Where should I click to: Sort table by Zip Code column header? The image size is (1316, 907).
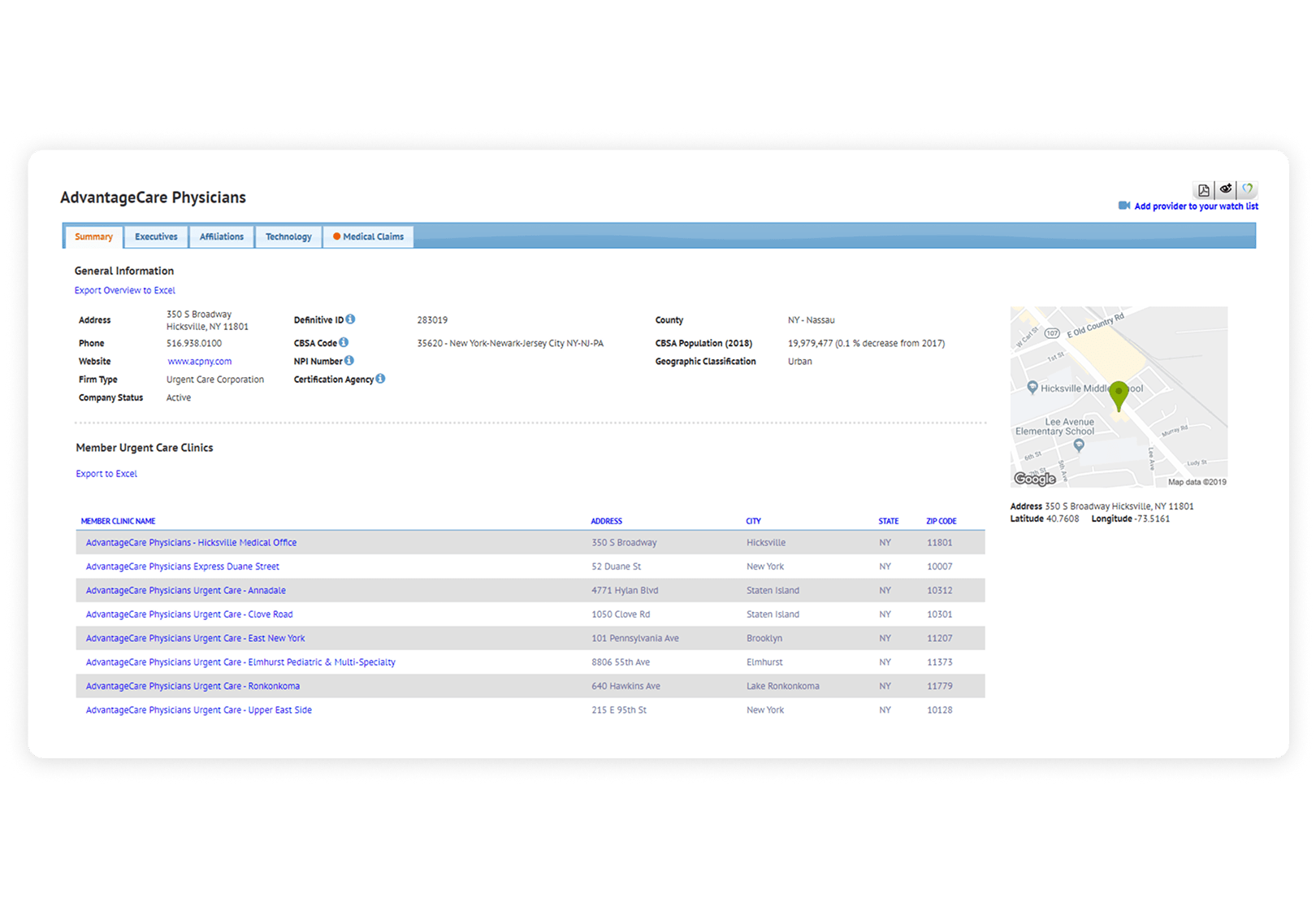941,521
